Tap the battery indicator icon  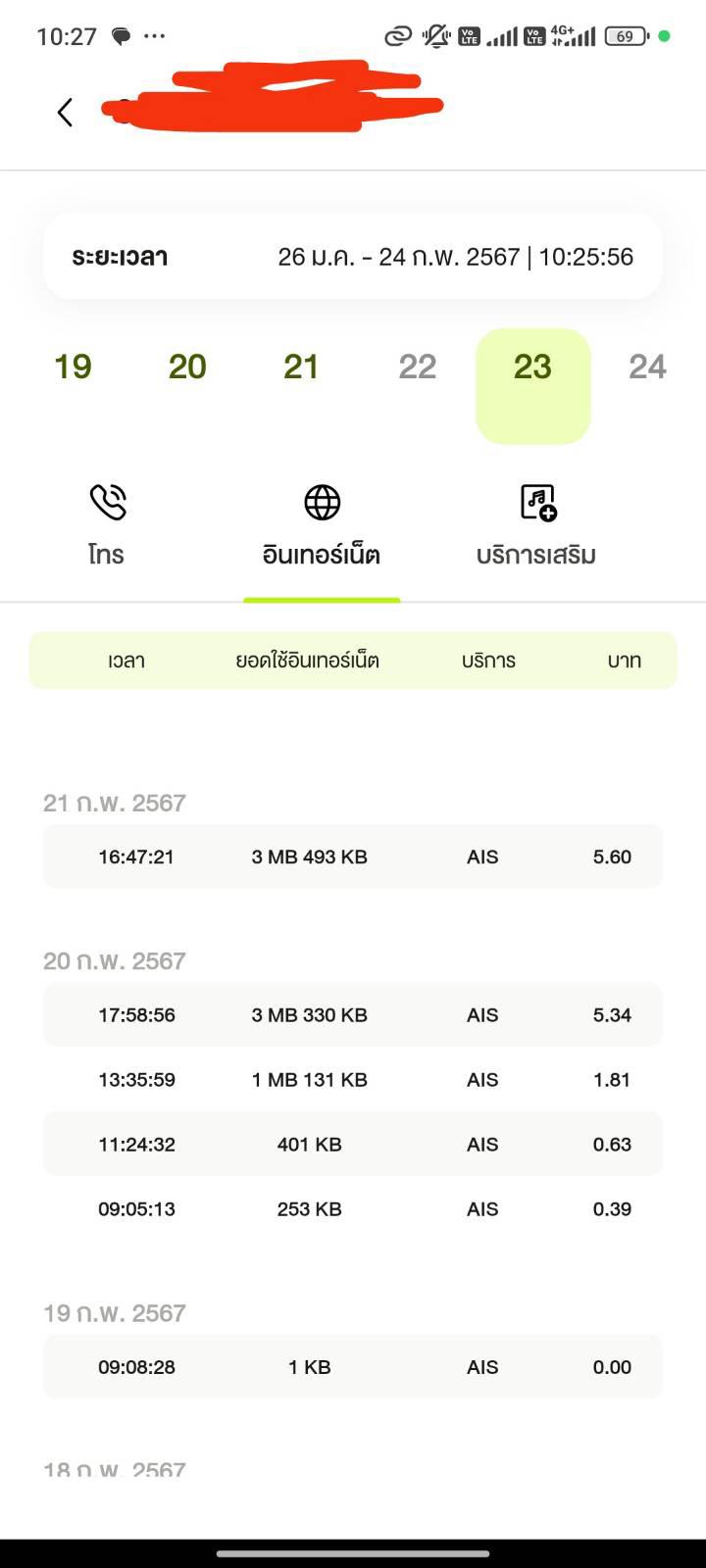point(626,37)
